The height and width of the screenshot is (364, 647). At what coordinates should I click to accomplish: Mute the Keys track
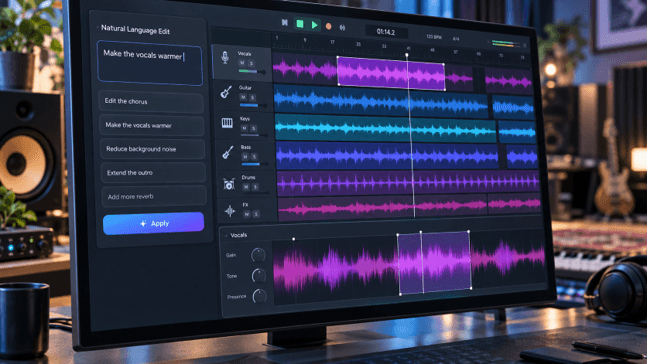pos(244,128)
